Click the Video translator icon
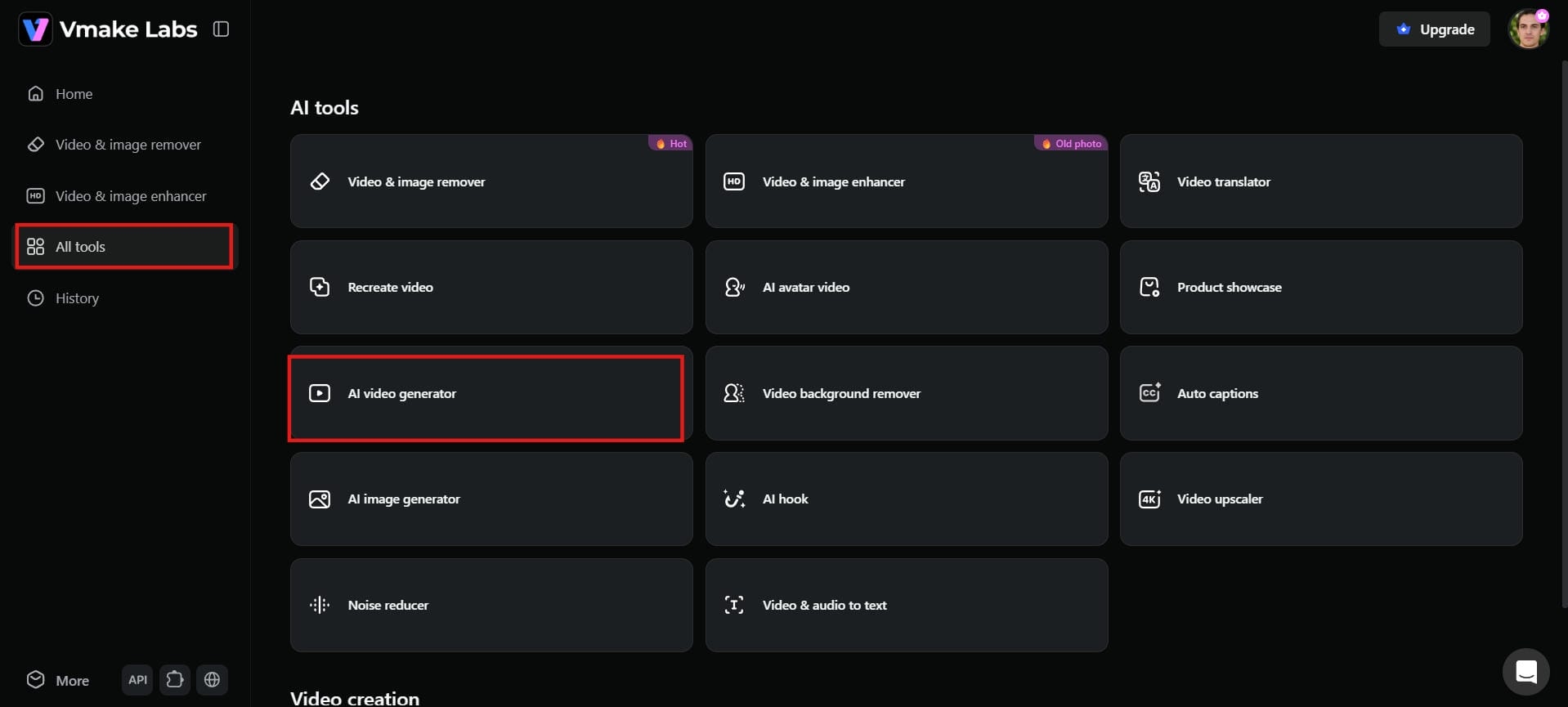Viewport: 1568px width, 707px height. [x=1149, y=181]
